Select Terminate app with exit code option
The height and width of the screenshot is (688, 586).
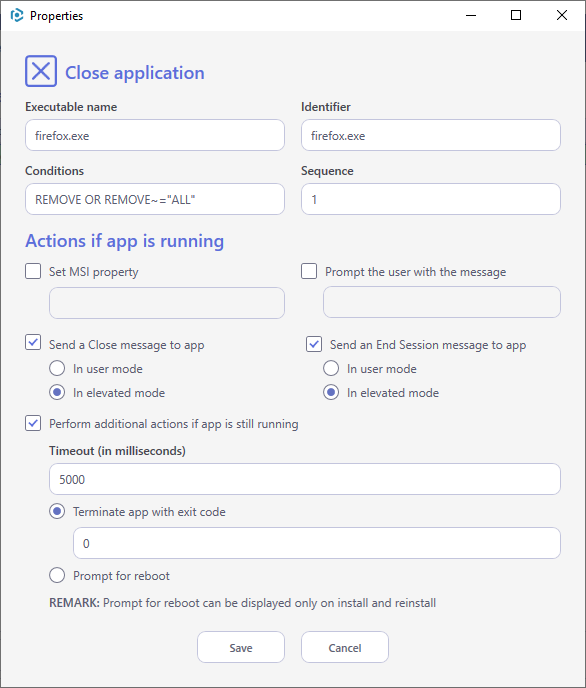pos(57,512)
